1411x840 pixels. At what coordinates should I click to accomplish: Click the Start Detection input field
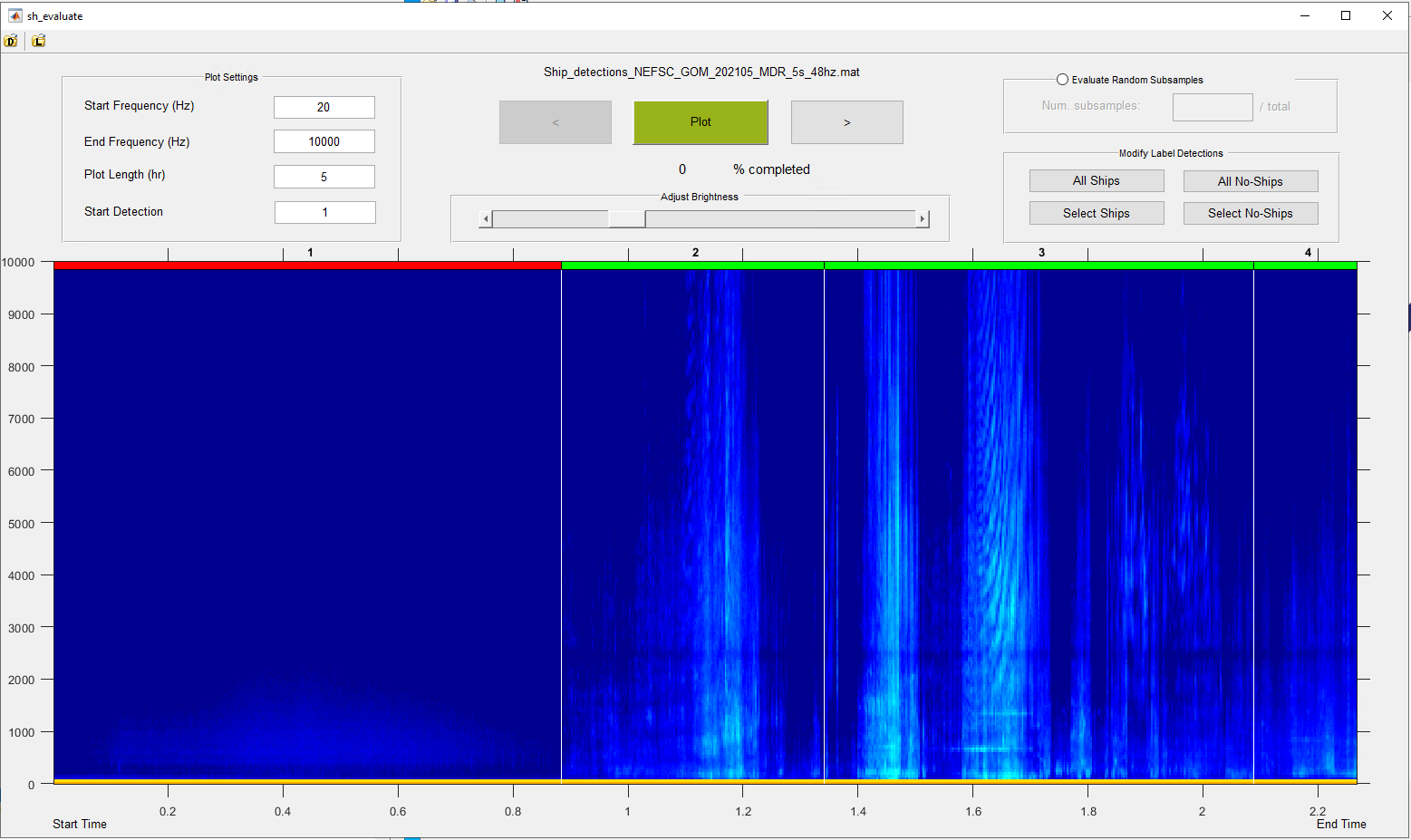coord(324,212)
